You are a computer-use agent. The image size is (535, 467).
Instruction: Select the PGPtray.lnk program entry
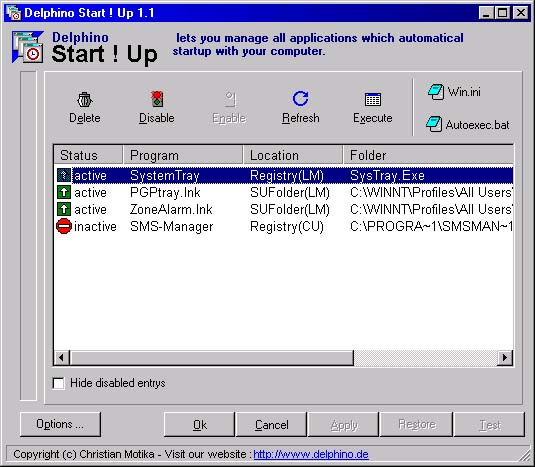165,192
